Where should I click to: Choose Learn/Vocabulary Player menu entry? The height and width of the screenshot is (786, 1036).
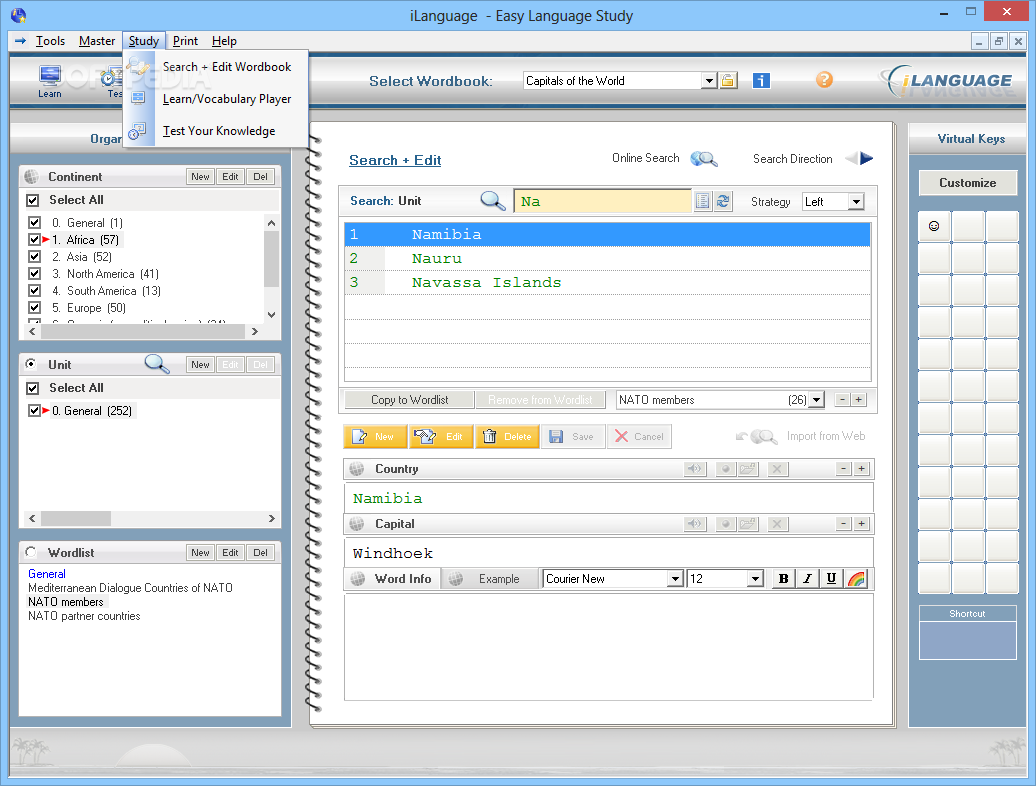point(216,99)
